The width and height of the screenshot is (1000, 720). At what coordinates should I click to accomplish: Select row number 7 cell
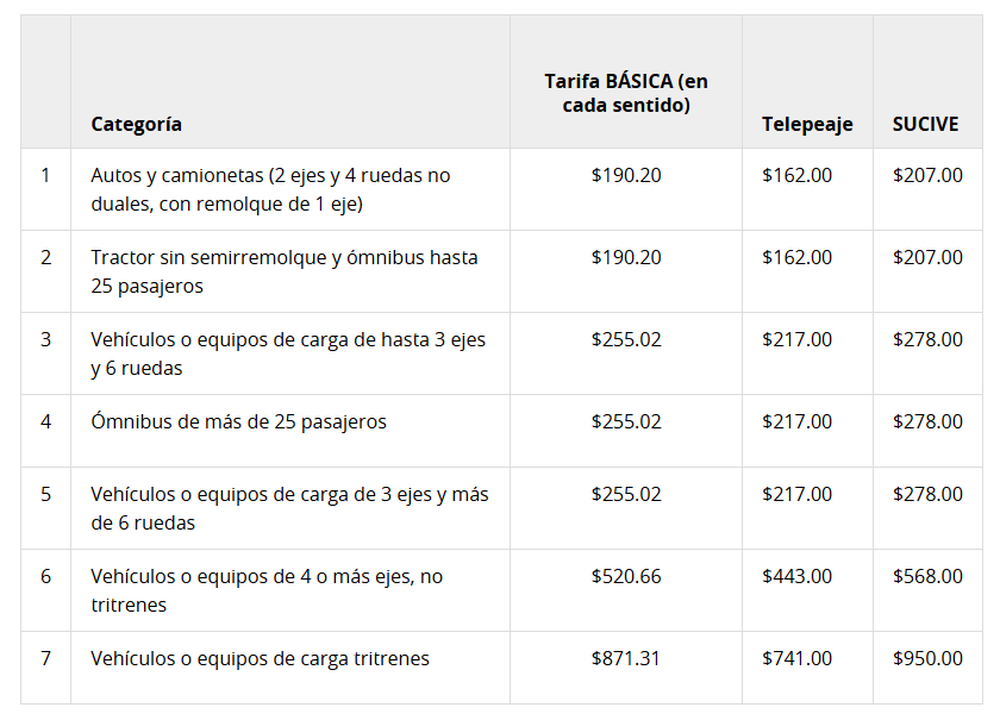pos(45,659)
